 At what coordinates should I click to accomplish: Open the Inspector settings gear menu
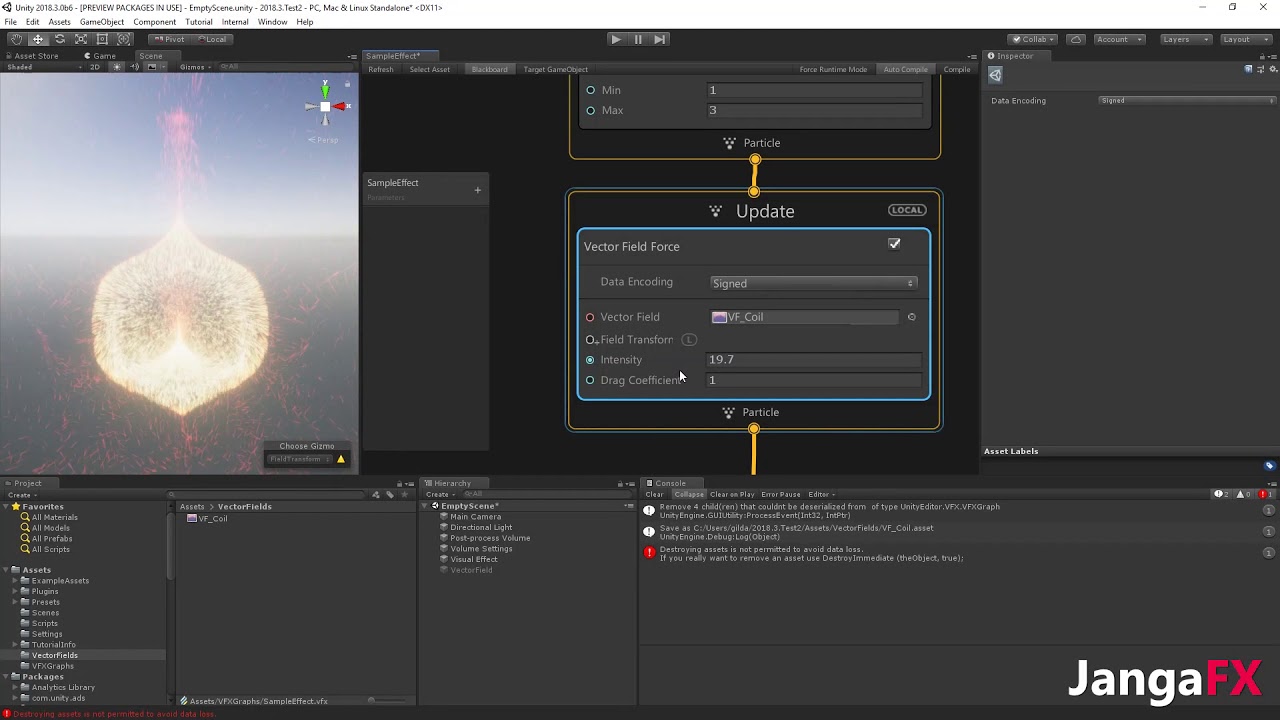(1273, 69)
